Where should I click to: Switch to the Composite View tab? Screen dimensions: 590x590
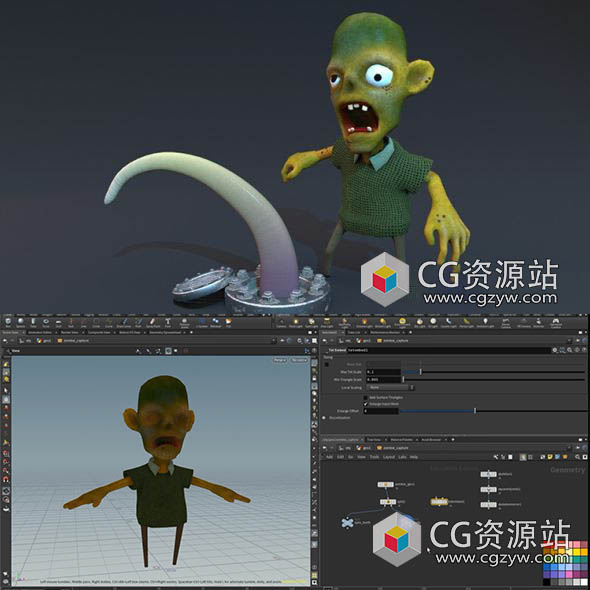[x=99, y=332]
